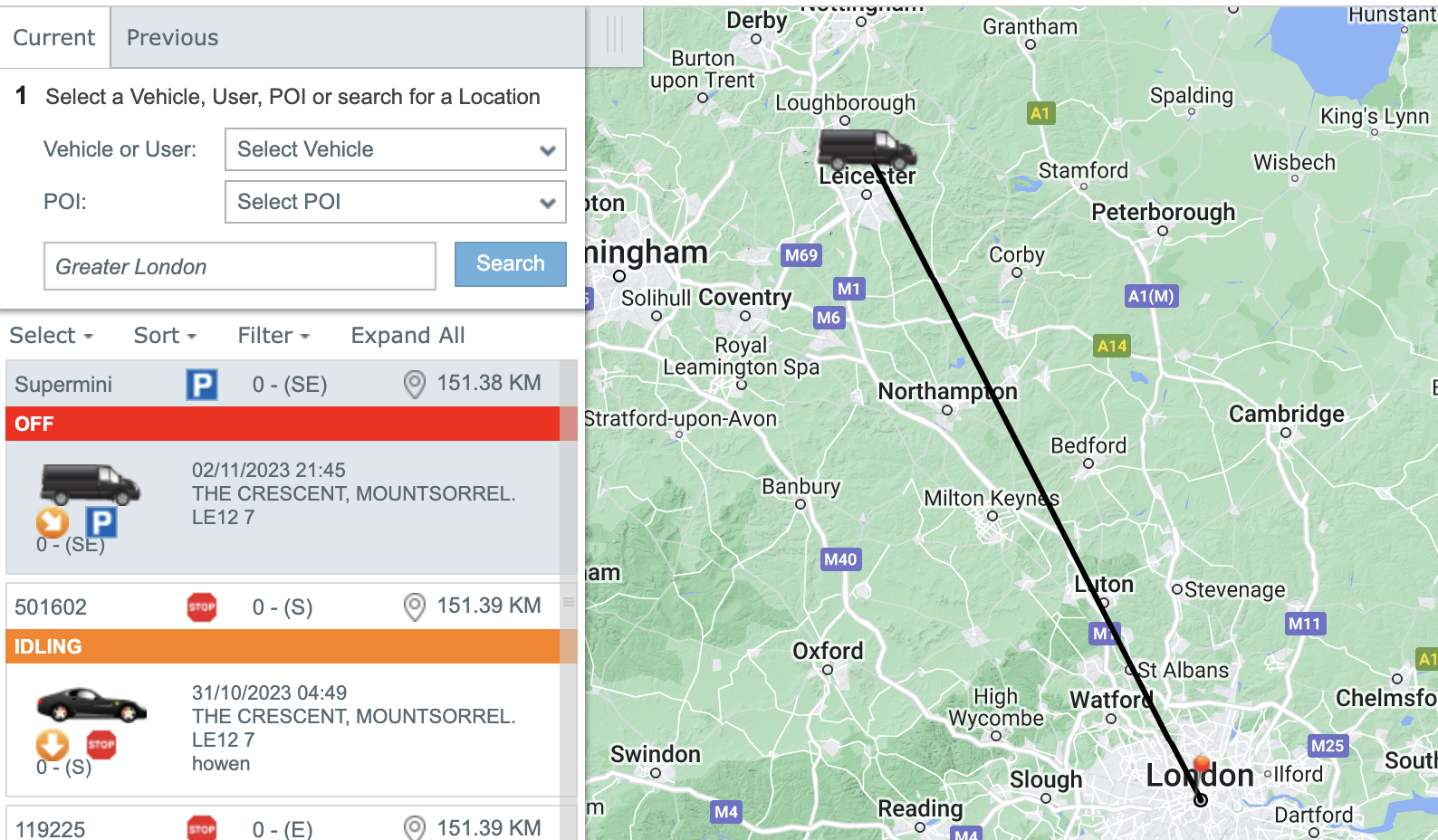The height and width of the screenshot is (840, 1438).
Task: Click the 501602 distance pin icon
Action: (415, 607)
